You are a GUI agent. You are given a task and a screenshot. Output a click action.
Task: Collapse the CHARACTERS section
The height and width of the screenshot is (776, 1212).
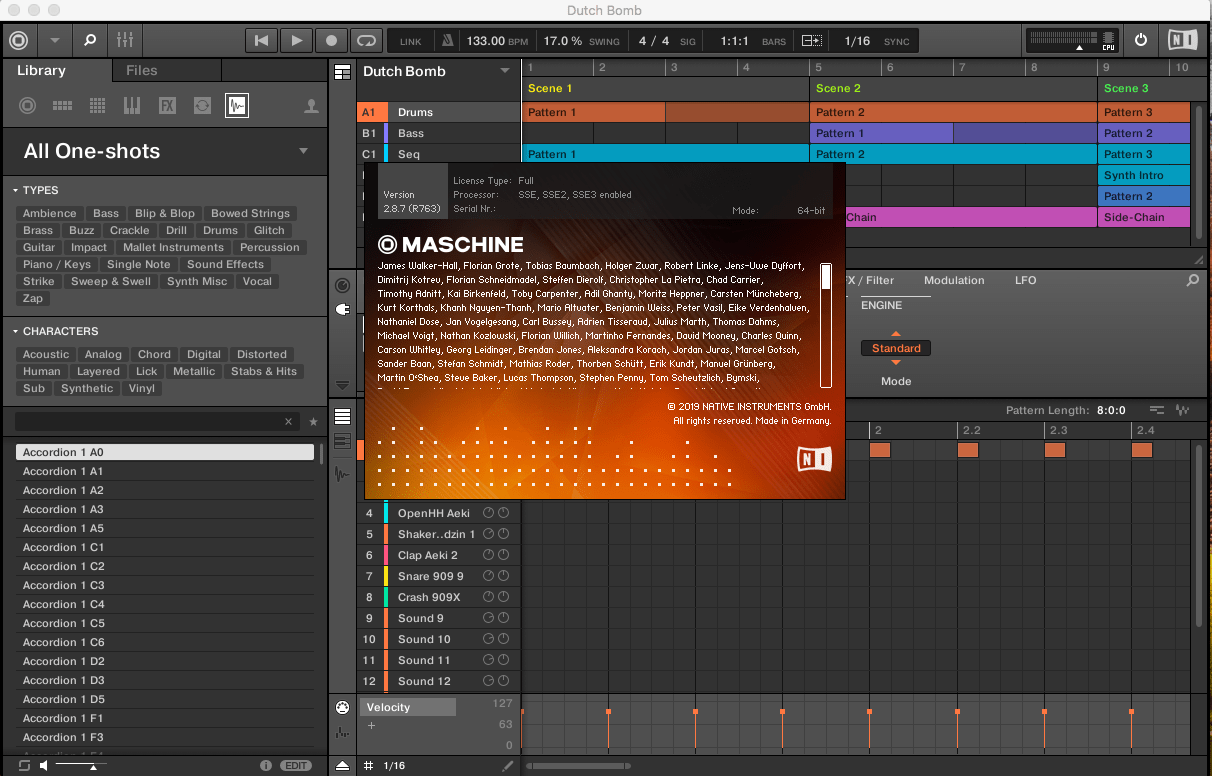pos(54,331)
